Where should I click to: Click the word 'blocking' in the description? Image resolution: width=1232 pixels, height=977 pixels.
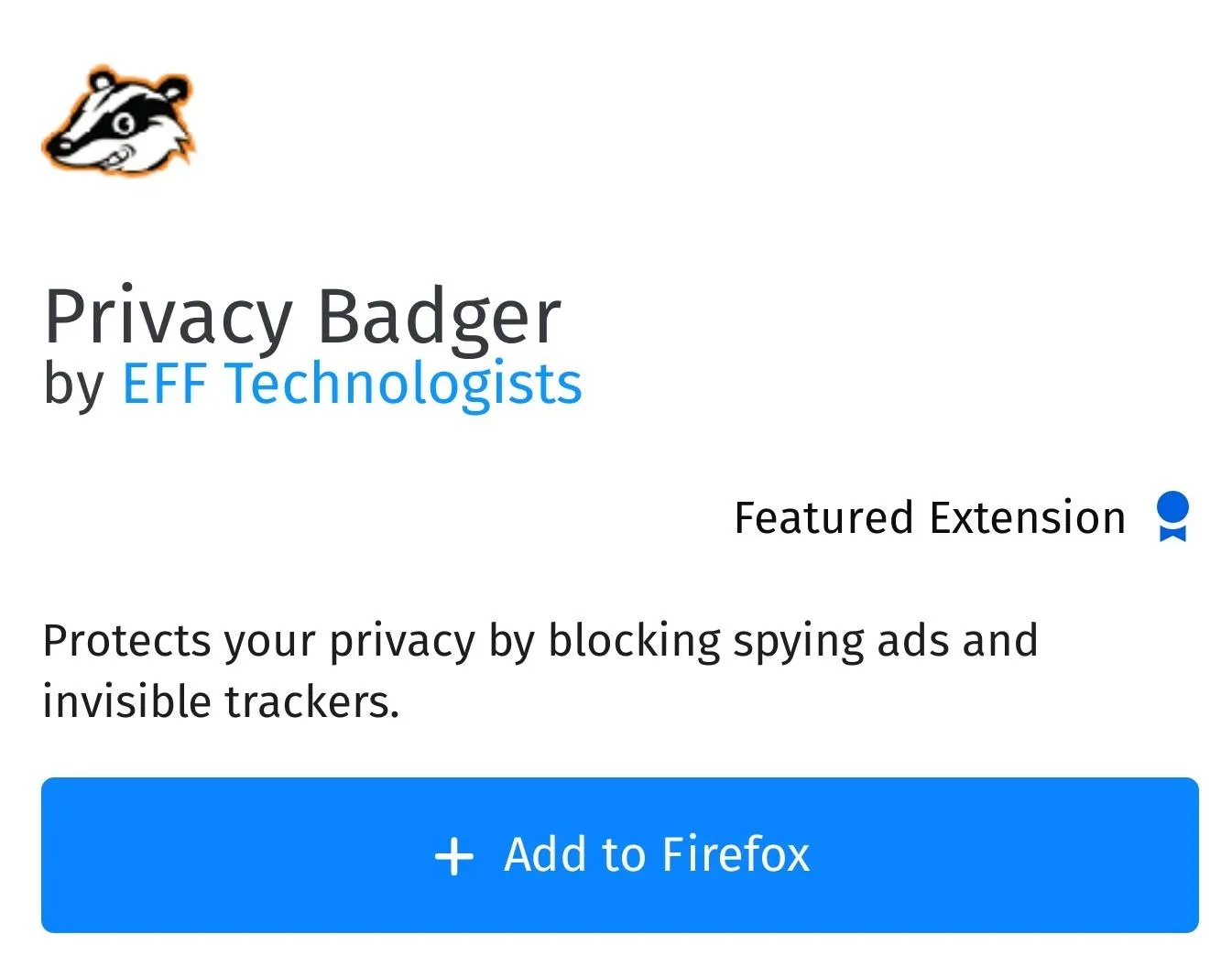point(634,641)
